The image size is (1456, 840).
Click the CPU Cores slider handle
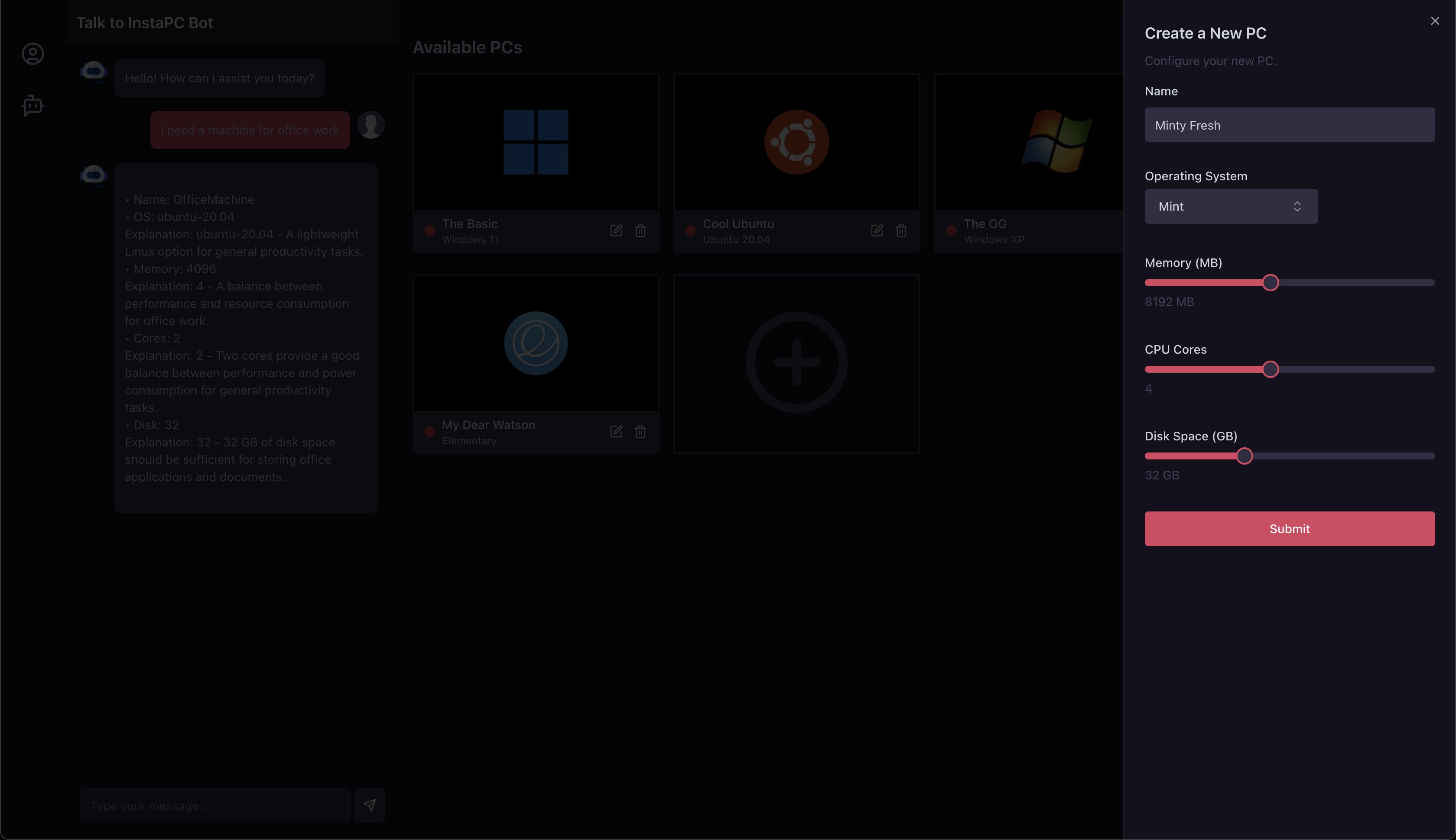pos(1271,369)
